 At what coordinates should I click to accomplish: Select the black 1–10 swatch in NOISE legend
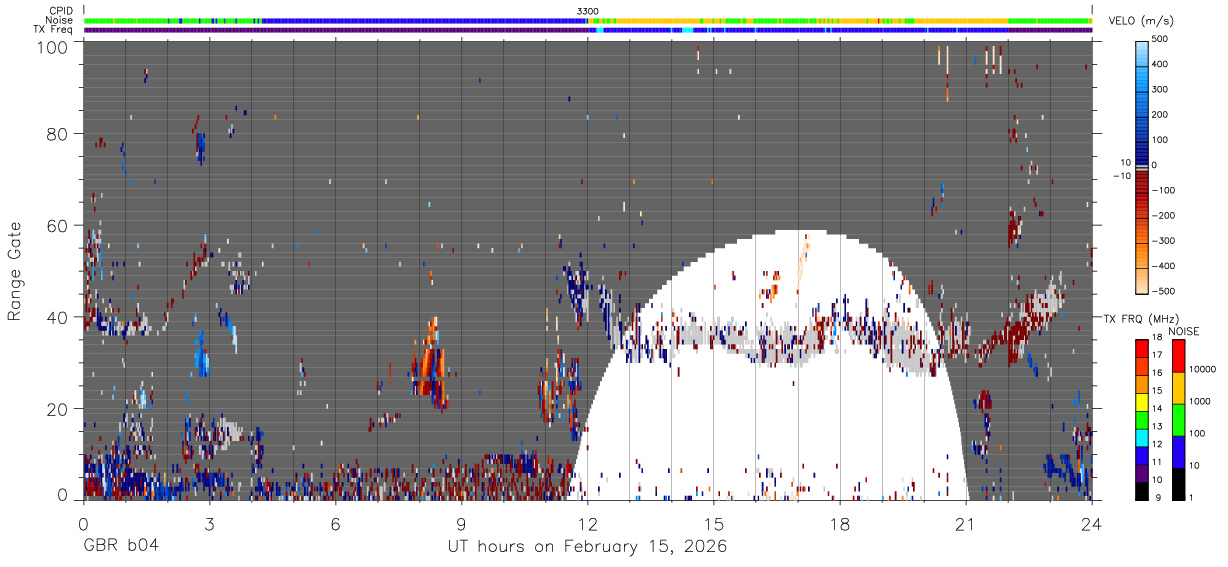tap(1178, 483)
